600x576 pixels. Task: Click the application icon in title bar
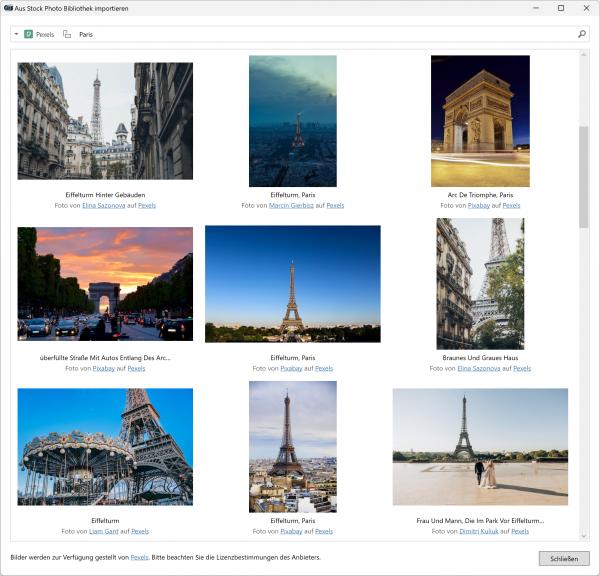pos(8,8)
